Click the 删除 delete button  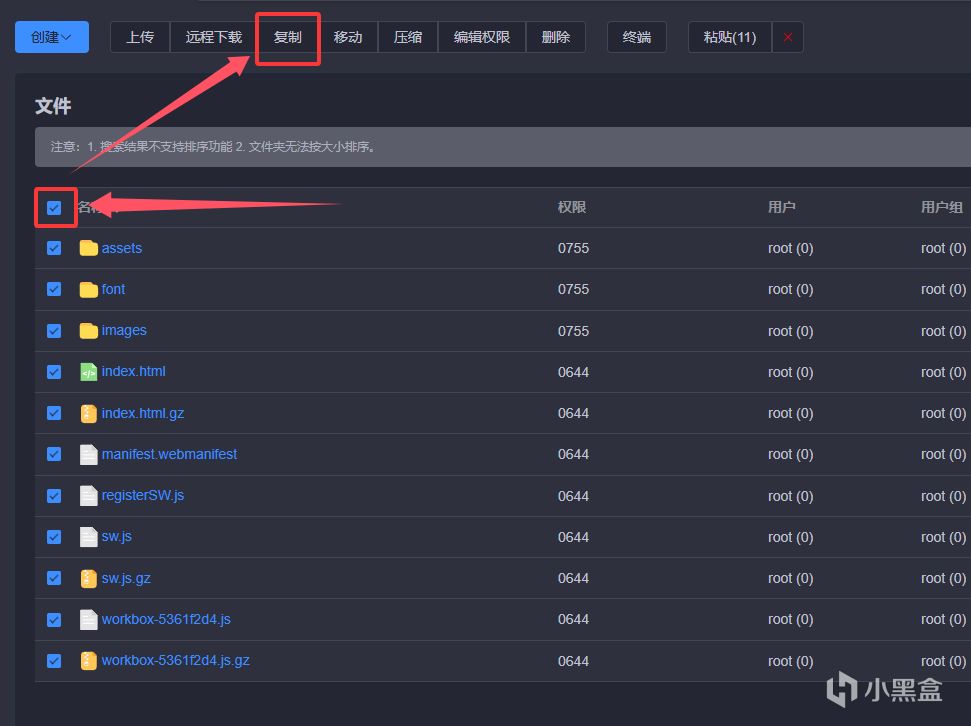click(x=556, y=37)
